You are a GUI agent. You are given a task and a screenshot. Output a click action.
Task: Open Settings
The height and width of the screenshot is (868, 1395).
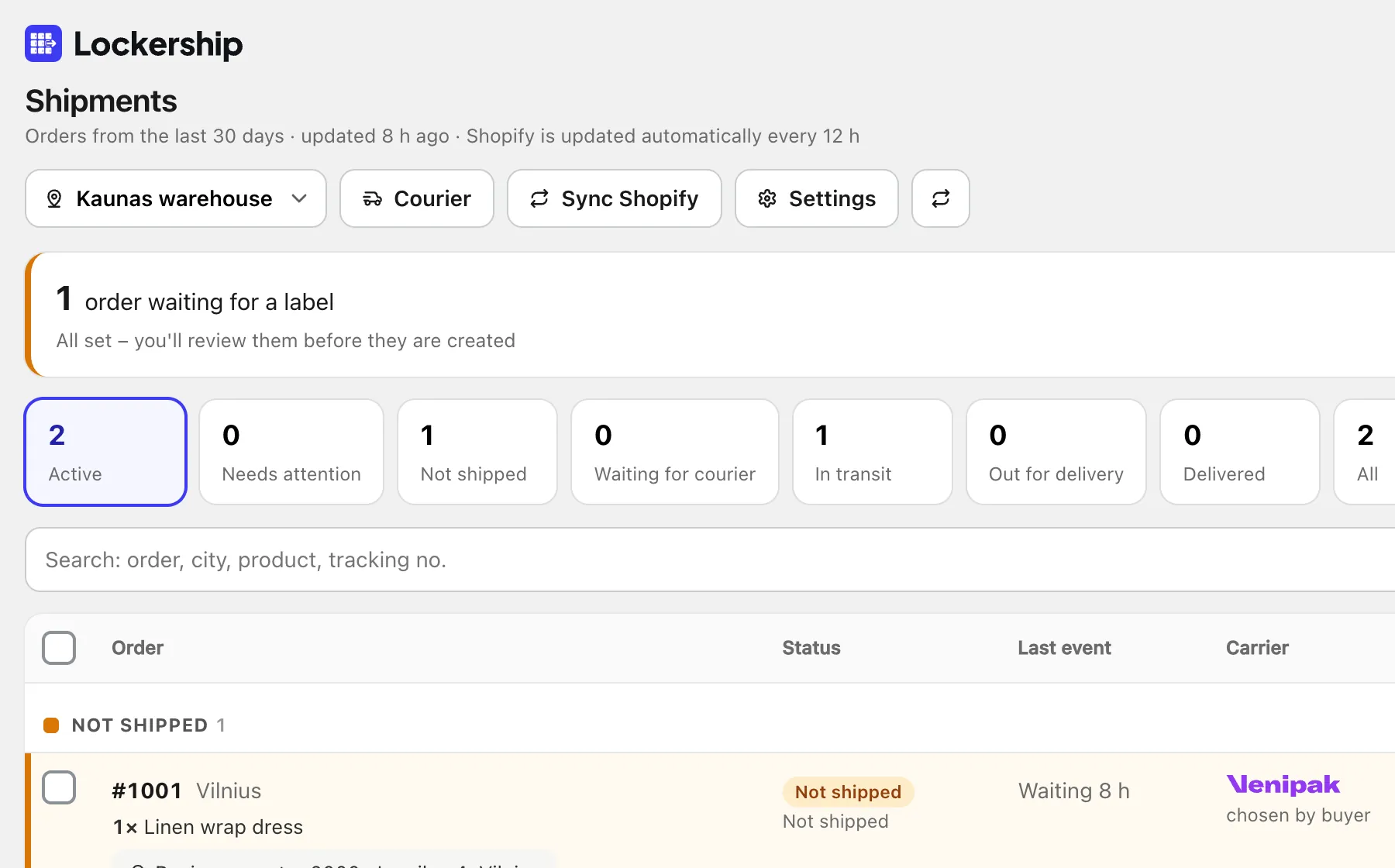(817, 198)
